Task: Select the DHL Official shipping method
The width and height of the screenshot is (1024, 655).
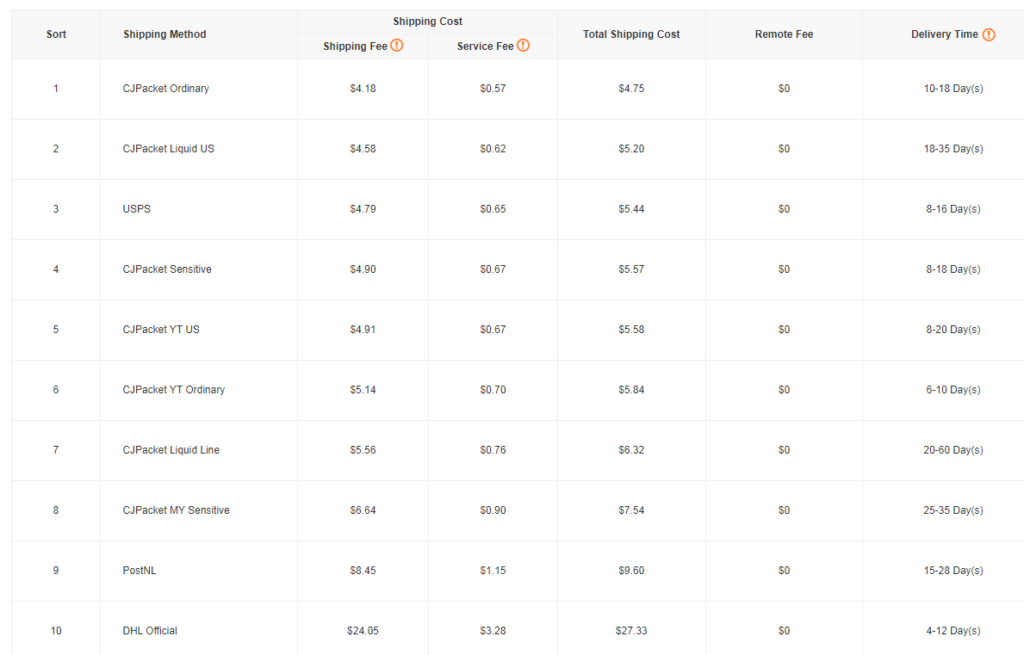Action: (x=150, y=631)
